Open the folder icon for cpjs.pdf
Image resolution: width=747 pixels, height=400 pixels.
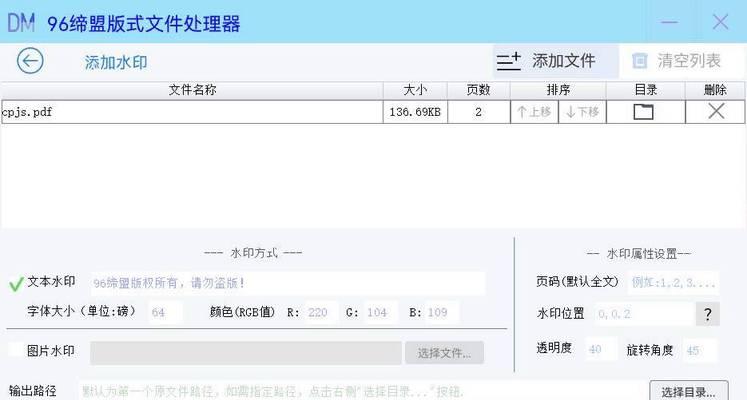tap(643, 112)
